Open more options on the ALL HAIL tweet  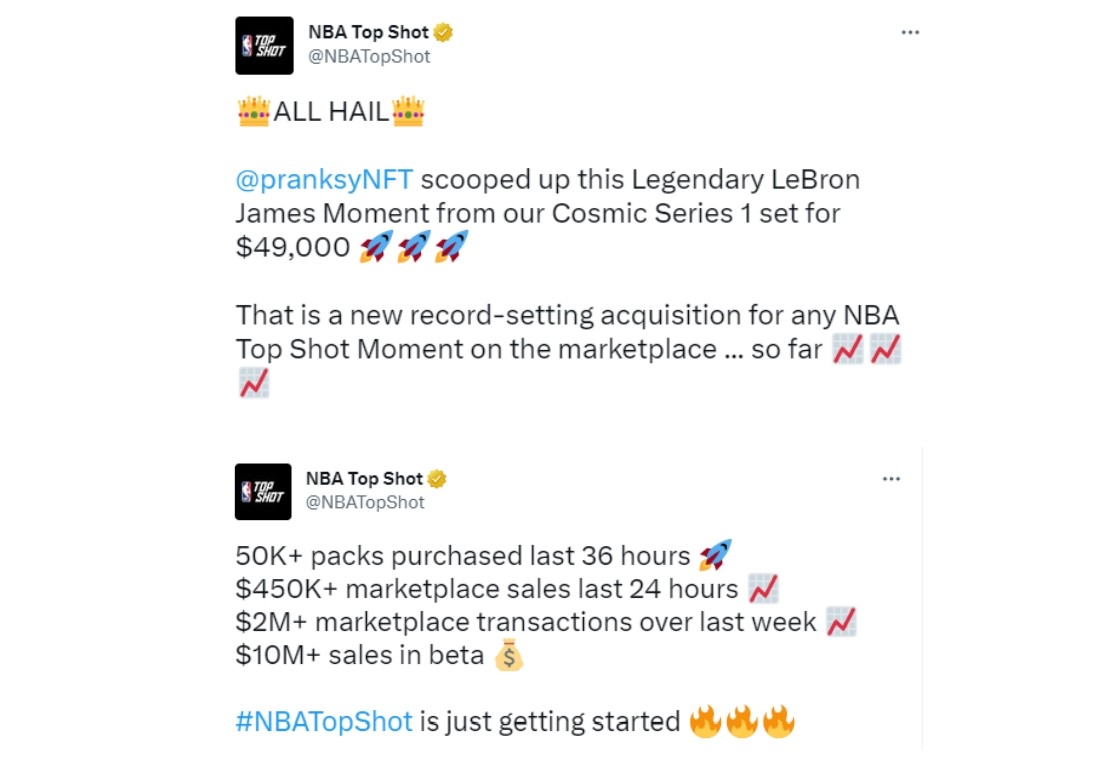(x=910, y=32)
